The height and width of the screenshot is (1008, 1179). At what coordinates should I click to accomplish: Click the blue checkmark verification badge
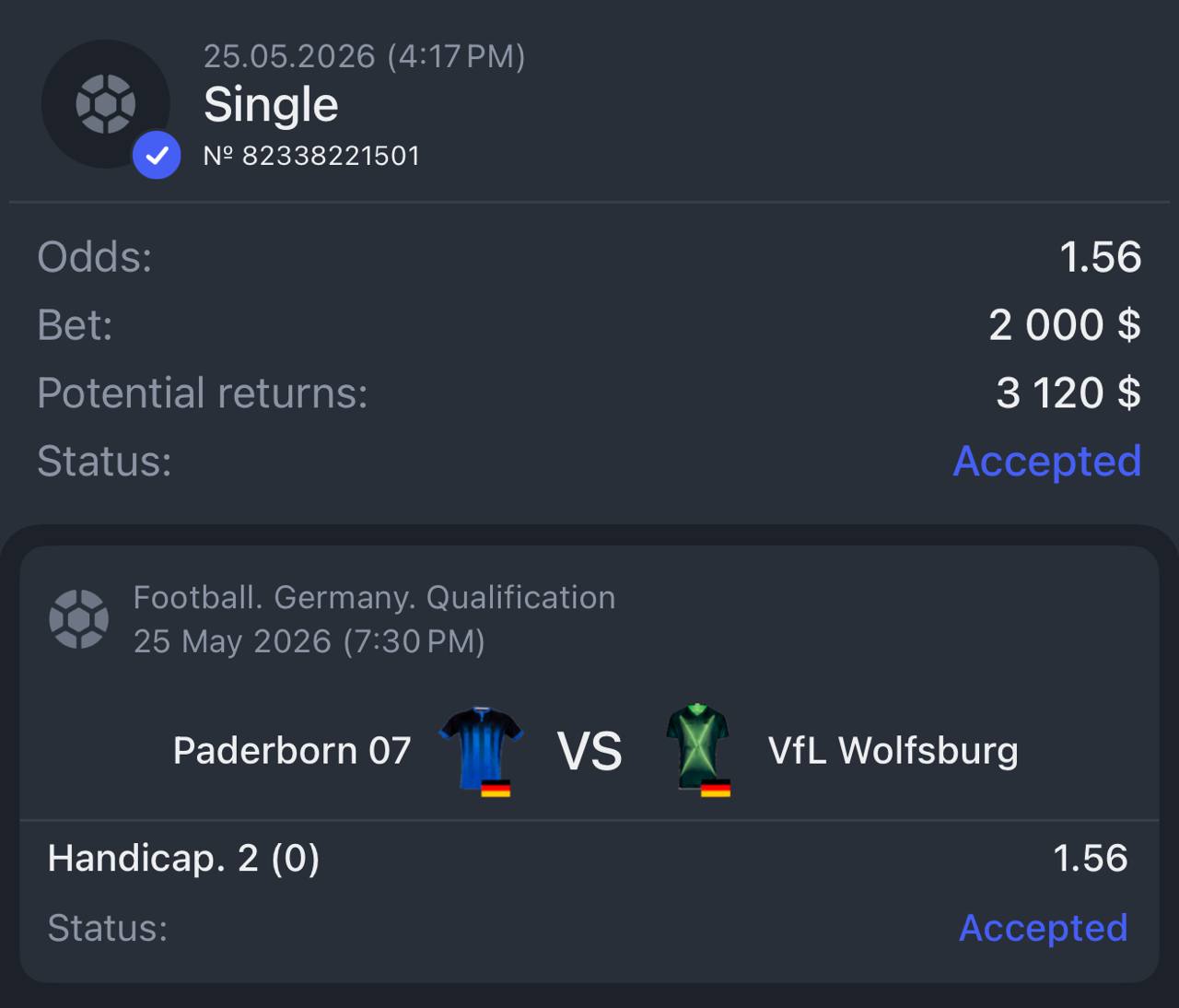click(x=157, y=155)
